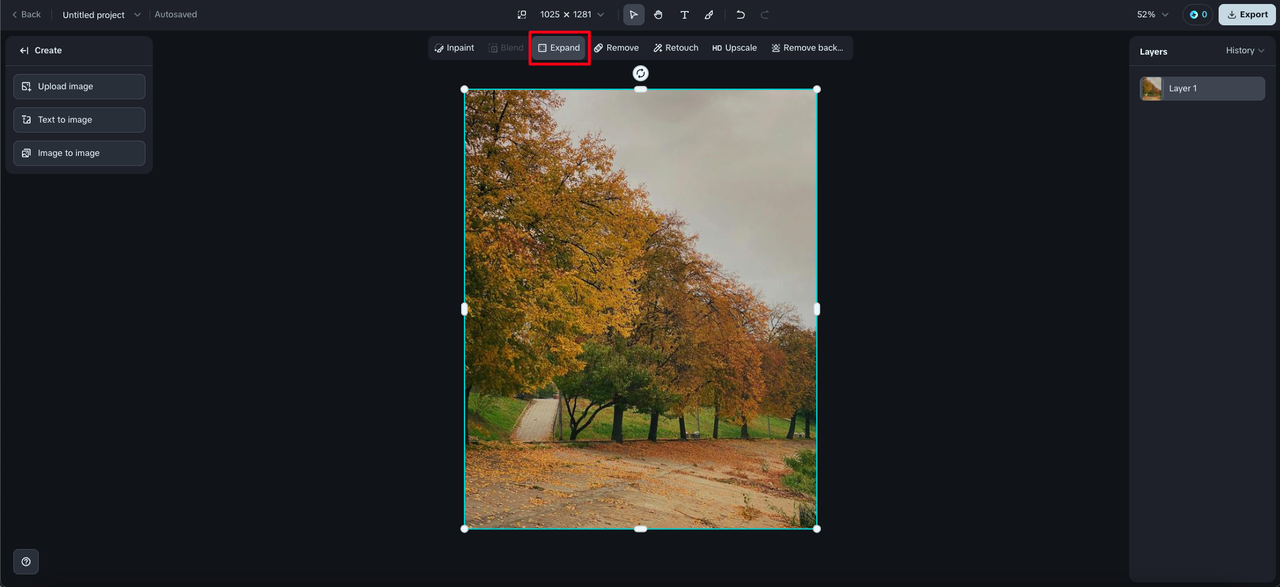This screenshot has height=587, width=1280.
Task: Click Remove background option
Action: pos(807,48)
